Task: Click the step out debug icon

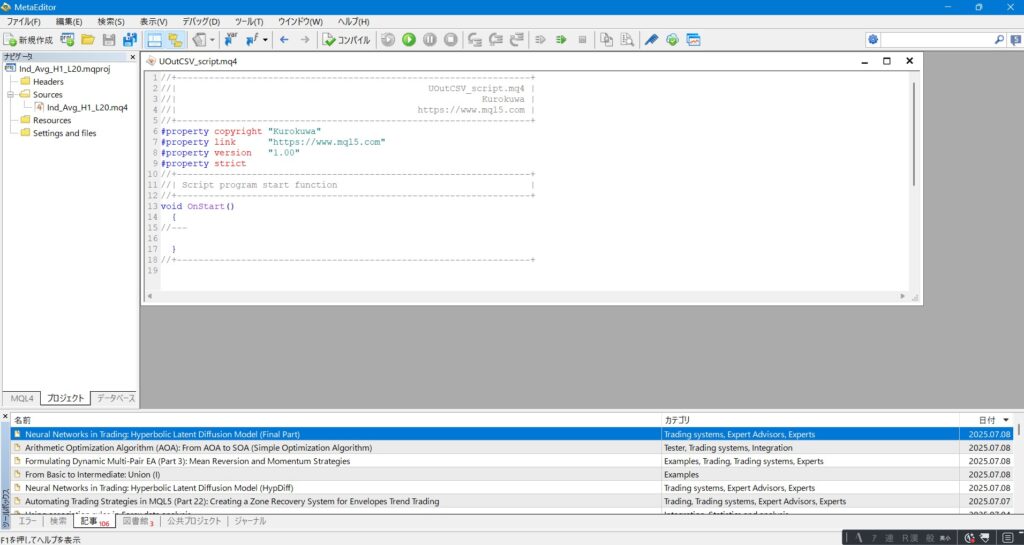Action: tap(517, 40)
